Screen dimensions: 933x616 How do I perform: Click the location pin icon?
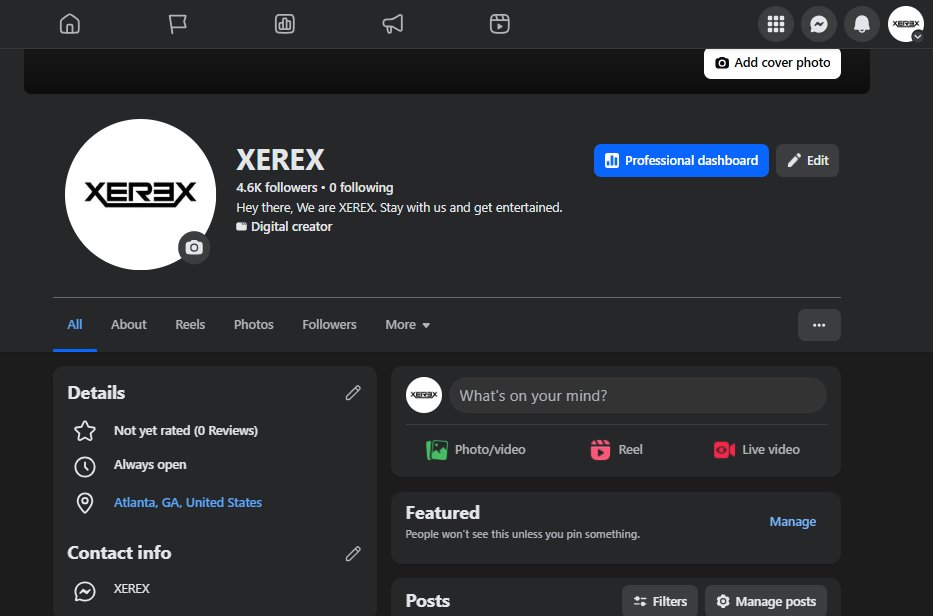tap(85, 504)
